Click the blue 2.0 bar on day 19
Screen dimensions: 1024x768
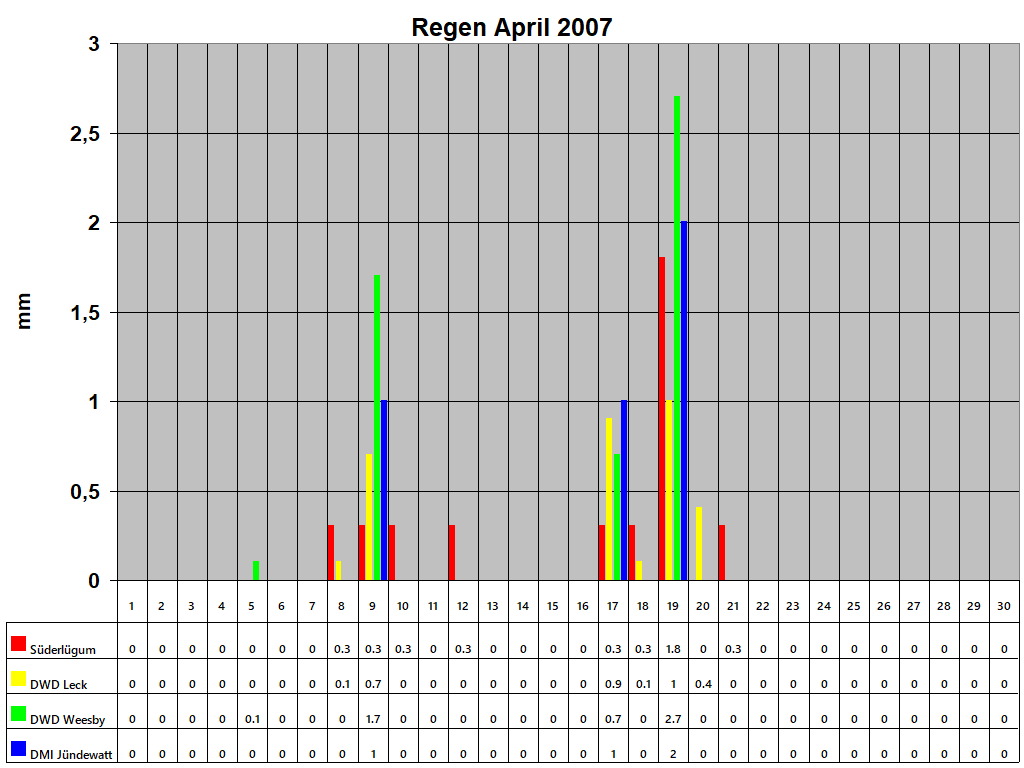pyautogui.click(x=684, y=400)
